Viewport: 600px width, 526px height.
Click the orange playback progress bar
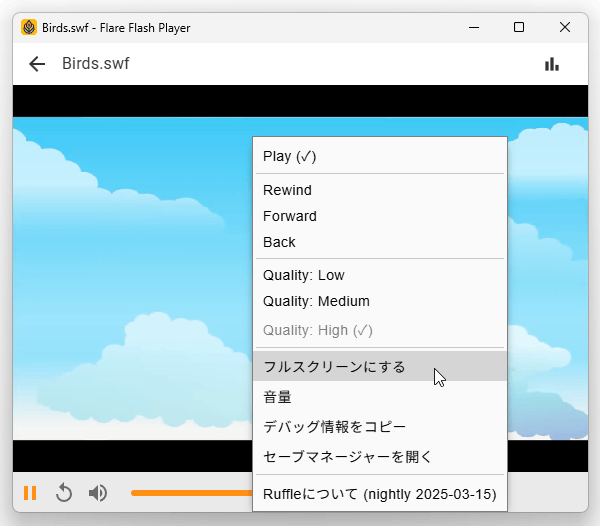pos(191,493)
